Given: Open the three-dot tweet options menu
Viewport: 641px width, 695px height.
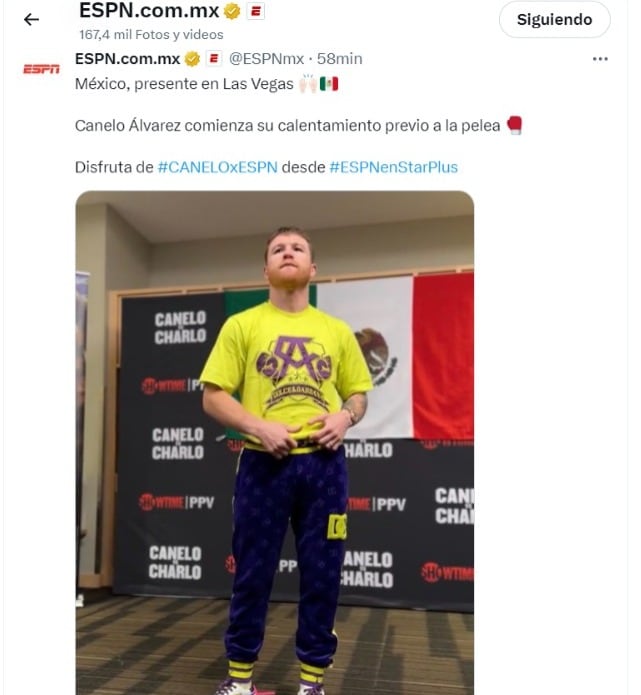Looking at the screenshot, I should (600, 59).
